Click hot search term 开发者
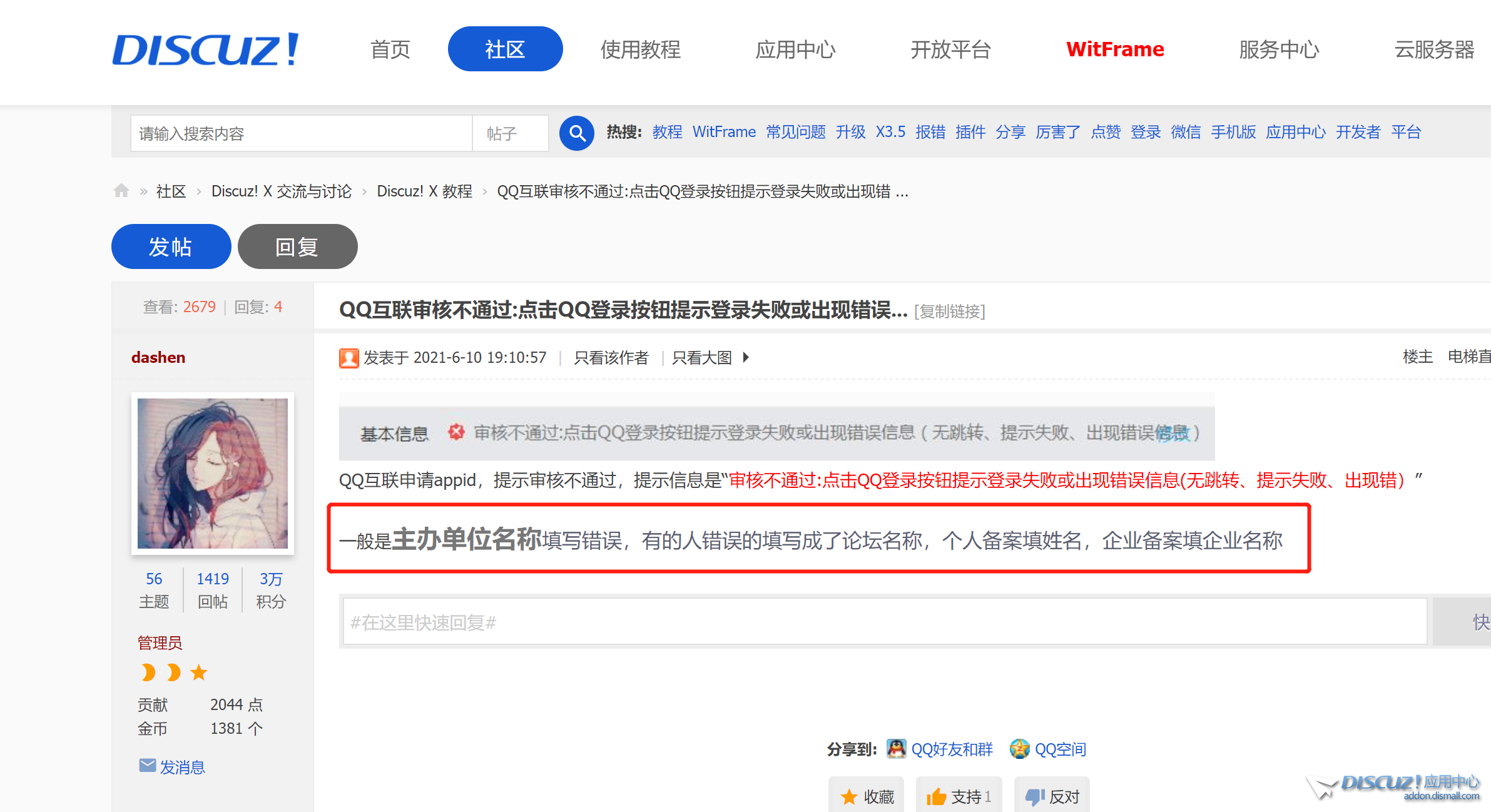Screen dimensions: 1491x812 pos(1358,132)
